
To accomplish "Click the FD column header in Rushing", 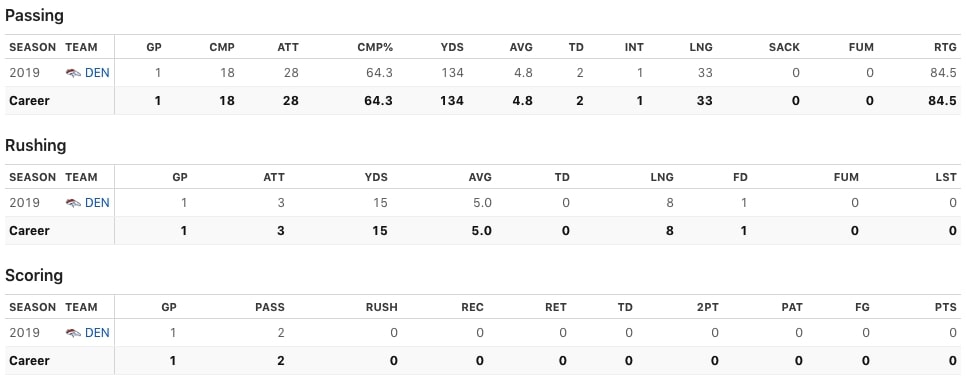I will 740,177.
